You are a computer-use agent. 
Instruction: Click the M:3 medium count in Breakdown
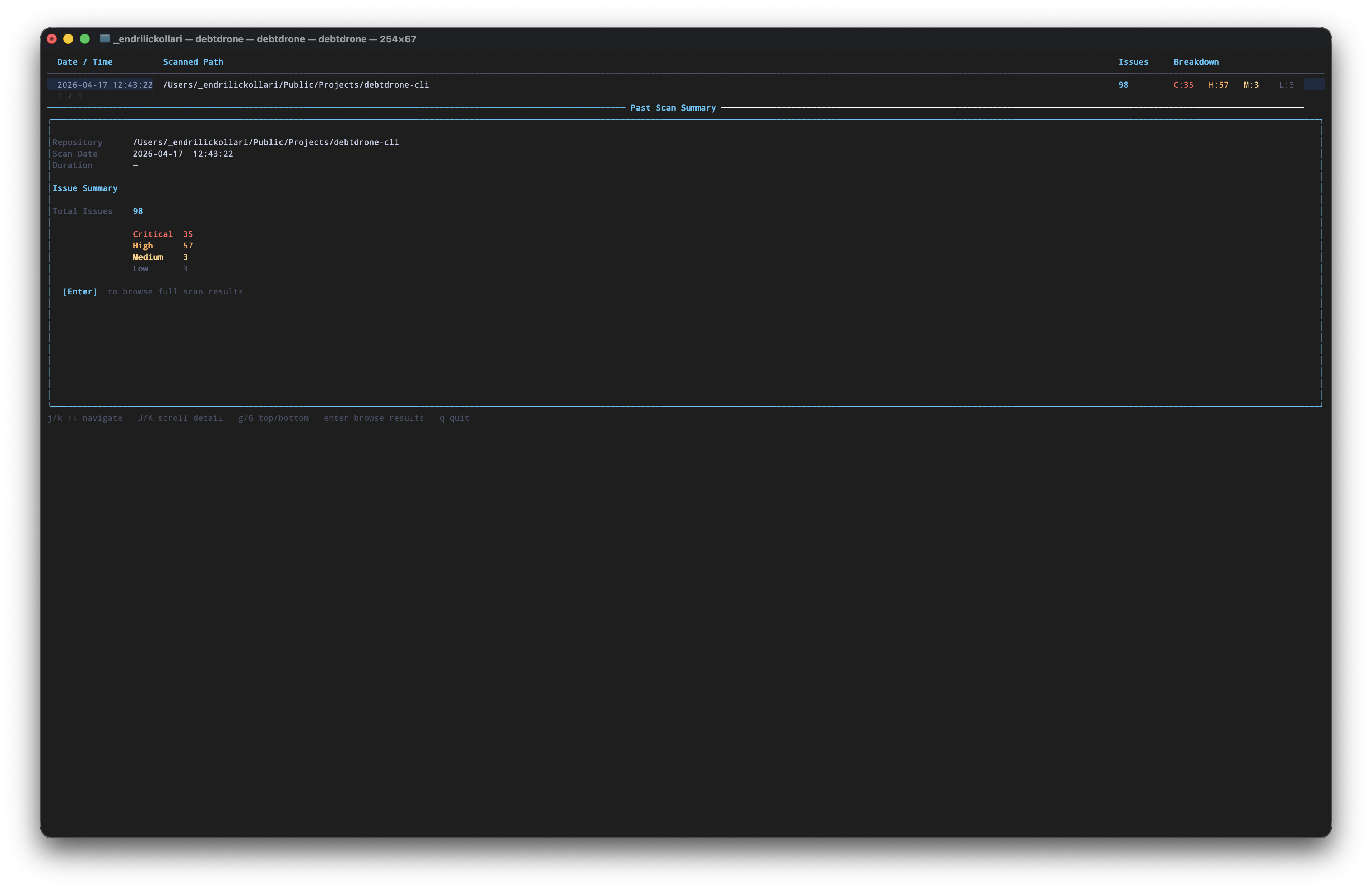pos(1252,85)
